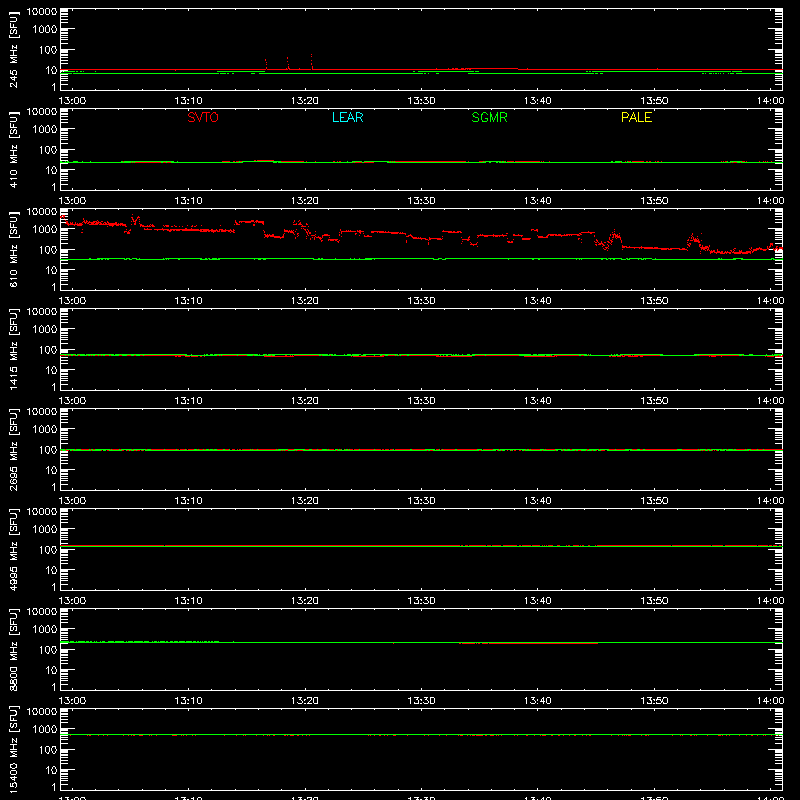Click 13:50 time label under 2695 MHz panel
The height and width of the screenshot is (800, 800).
pyautogui.click(x=654, y=501)
